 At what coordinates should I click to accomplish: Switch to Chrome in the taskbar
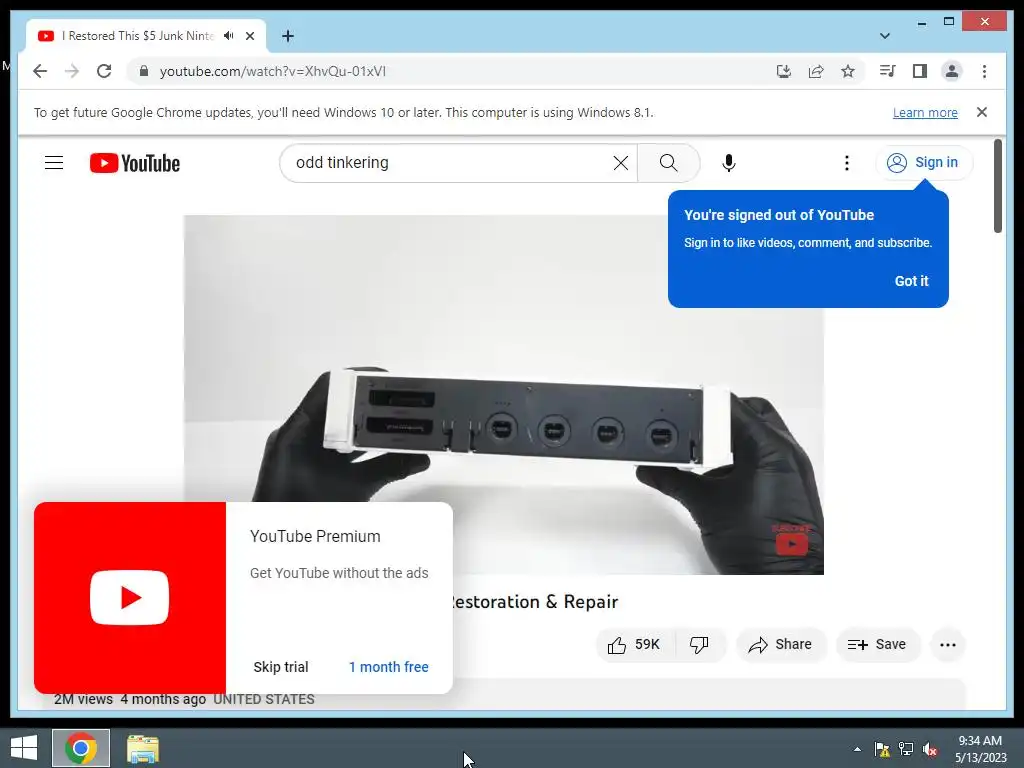click(x=81, y=748)
